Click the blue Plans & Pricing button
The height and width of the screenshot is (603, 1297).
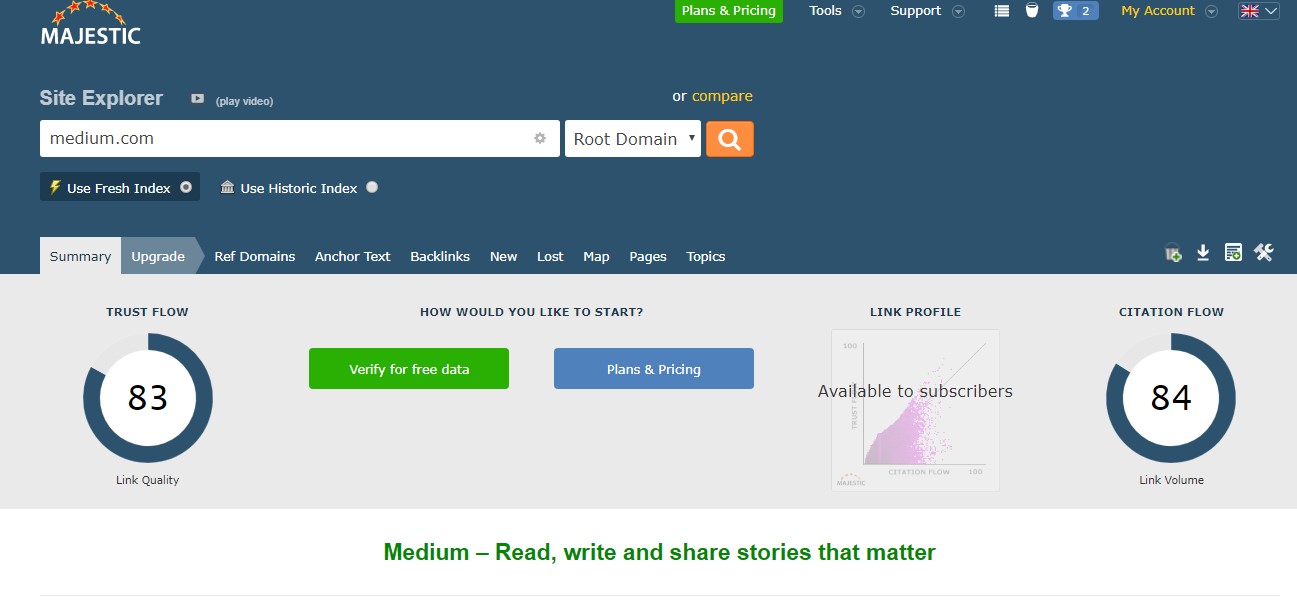coord(654,369)
